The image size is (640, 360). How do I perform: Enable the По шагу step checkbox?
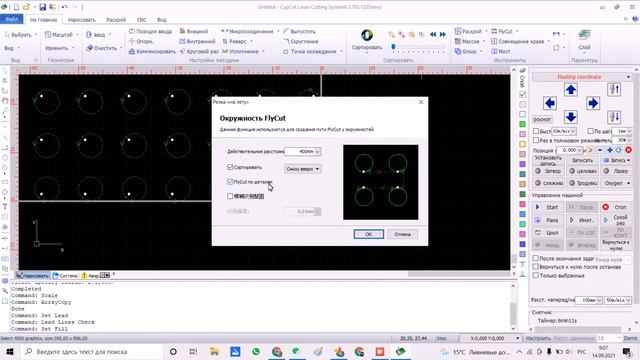(x=590, y=131)
